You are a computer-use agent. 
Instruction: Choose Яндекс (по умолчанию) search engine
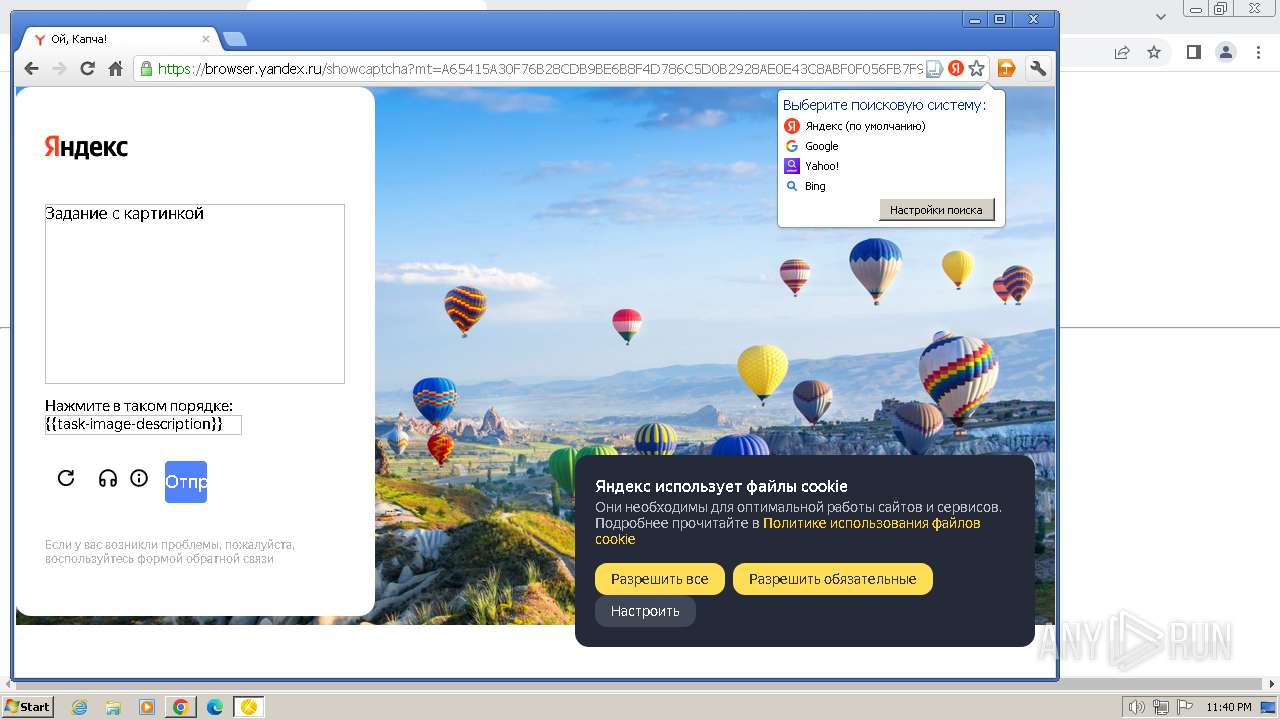click(865, 126)
